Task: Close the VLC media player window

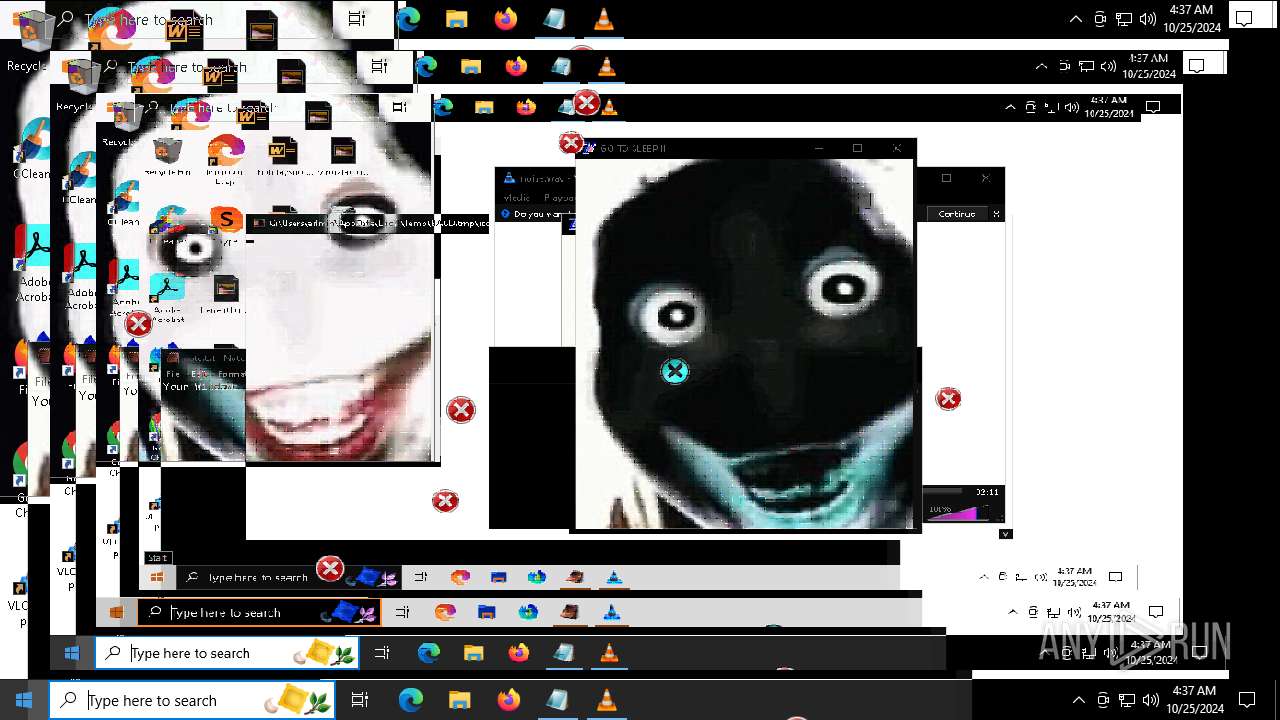Action: (986, 178)
